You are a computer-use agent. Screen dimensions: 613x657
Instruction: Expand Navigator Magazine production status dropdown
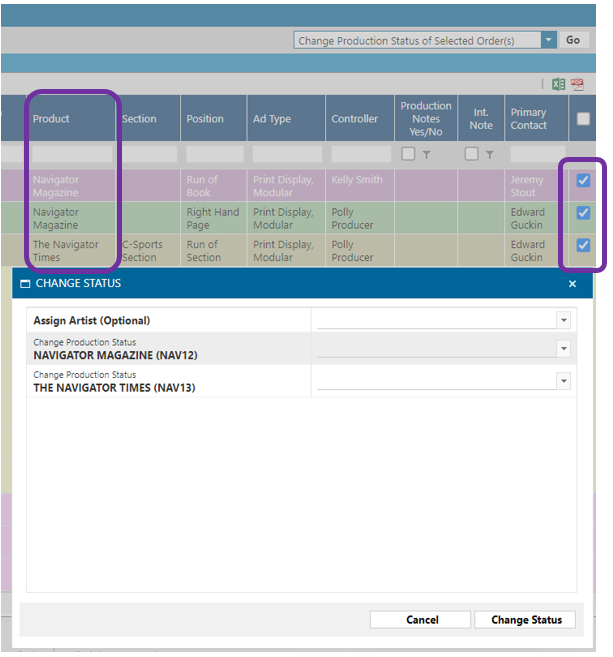(x=564, y=349)
